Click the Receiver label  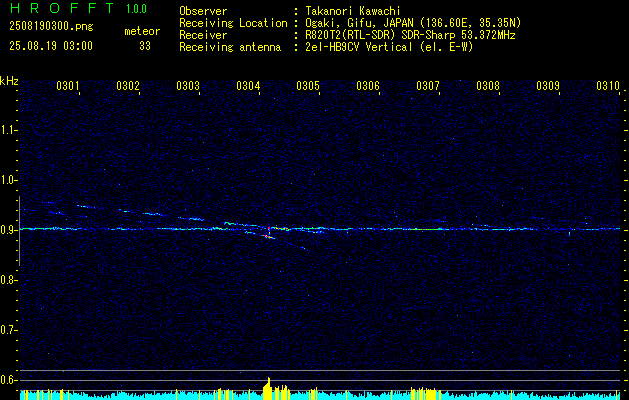(203, 35)
